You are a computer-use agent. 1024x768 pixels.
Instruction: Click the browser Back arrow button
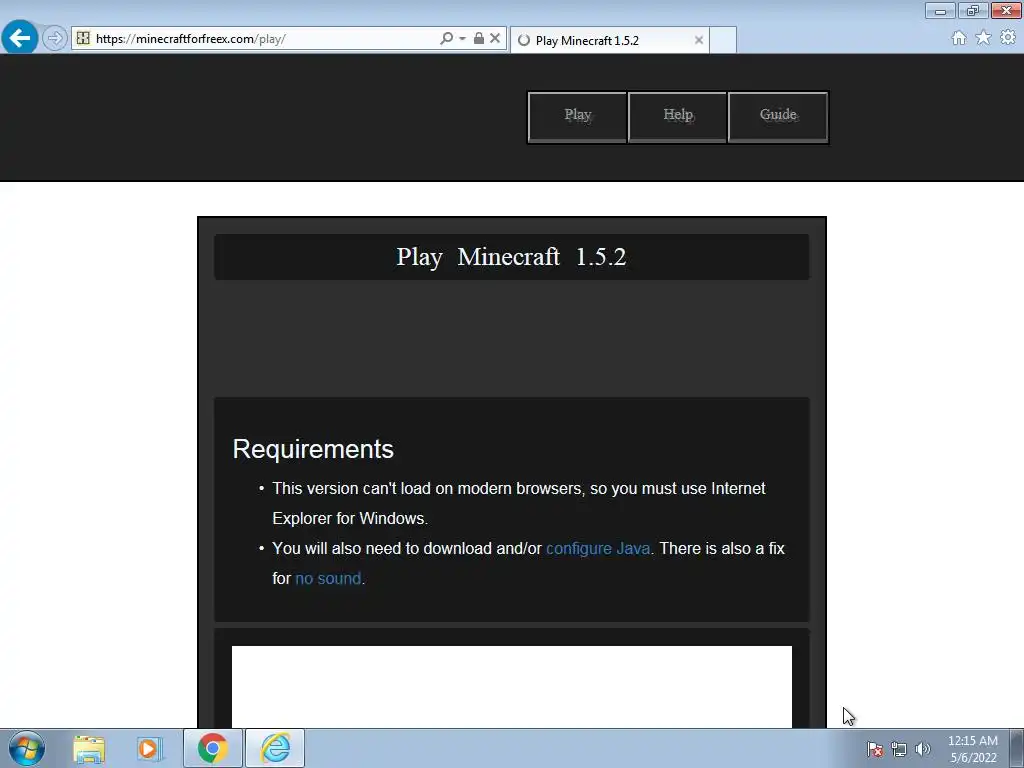click(x=20, y=38)
